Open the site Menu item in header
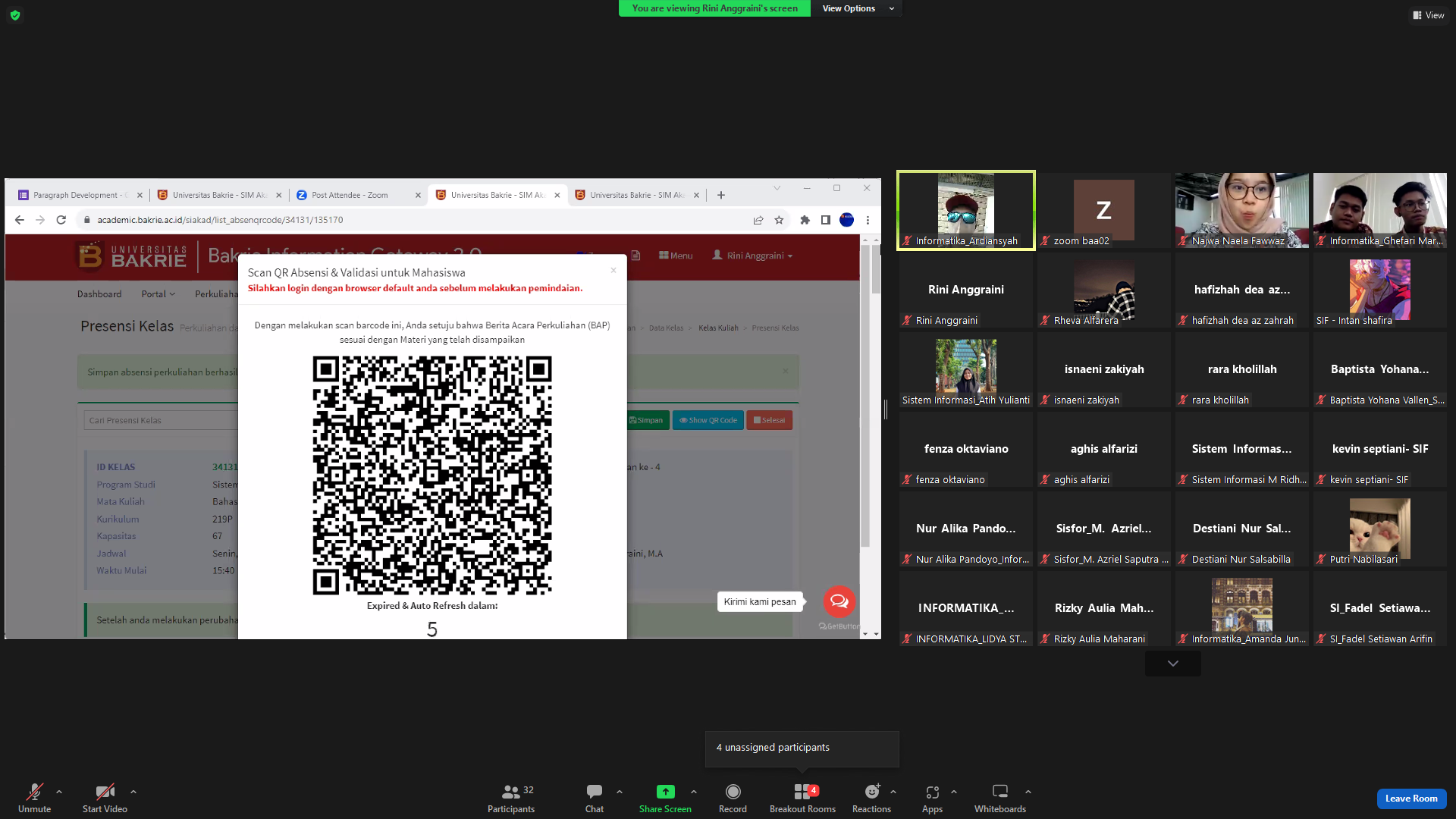 point(676,256)
